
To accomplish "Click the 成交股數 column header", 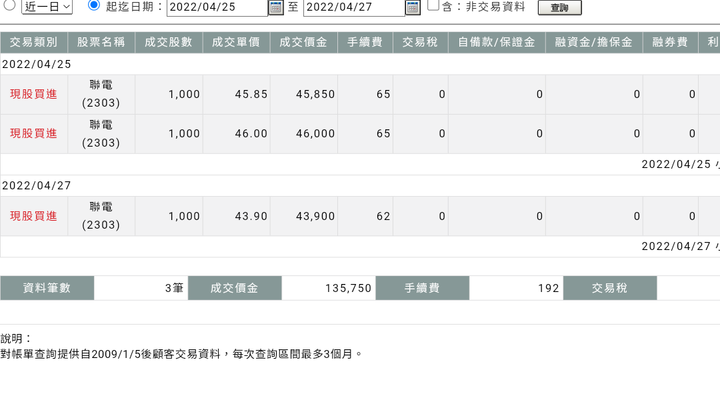I will [169, 42].
